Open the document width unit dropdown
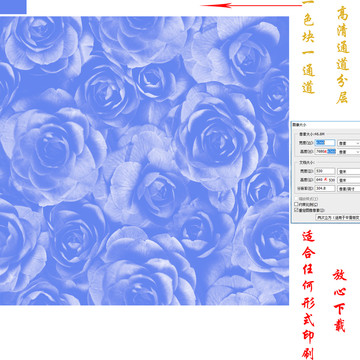Viewport: 360px width, 360px height. click(349, 171)
